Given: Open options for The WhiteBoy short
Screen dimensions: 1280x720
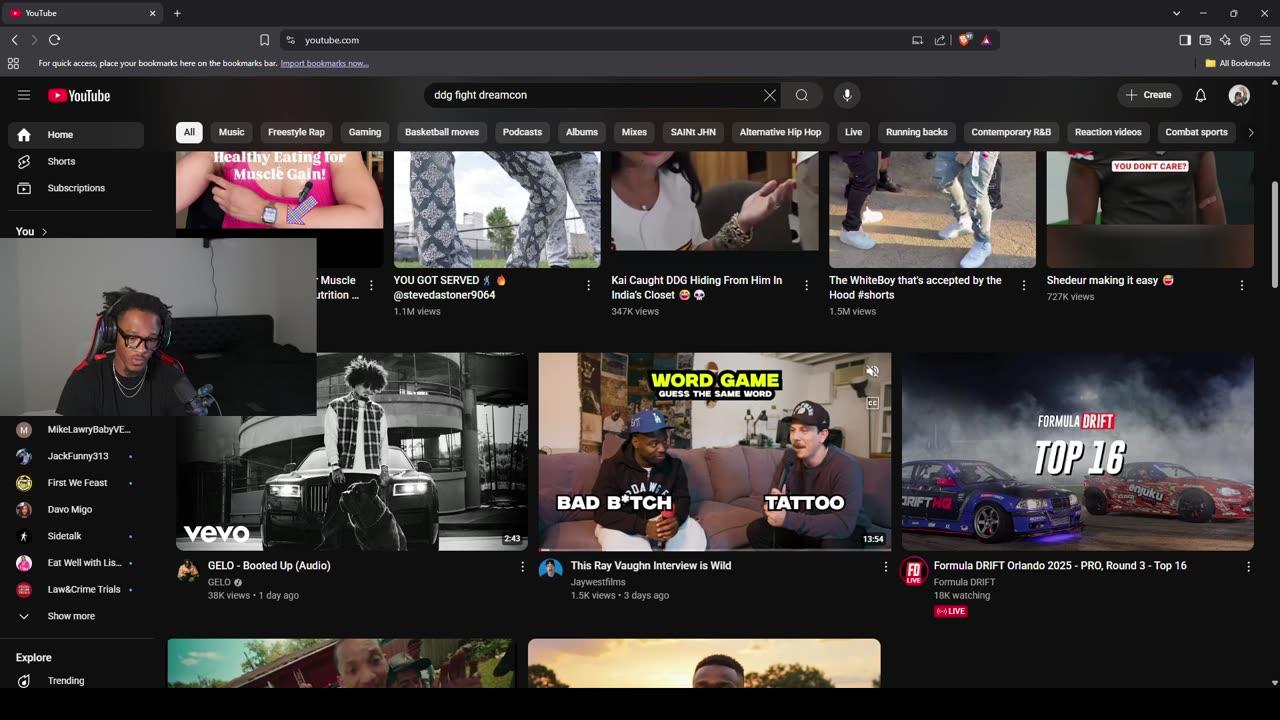Looking at the screenshot, I should tap(1024, 285).
